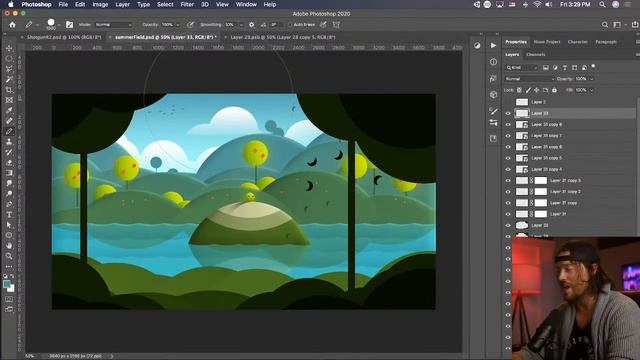Enable the Auto Erase checkbox
640x360 pixels.
pyautogui.click(x=290, y=25)
